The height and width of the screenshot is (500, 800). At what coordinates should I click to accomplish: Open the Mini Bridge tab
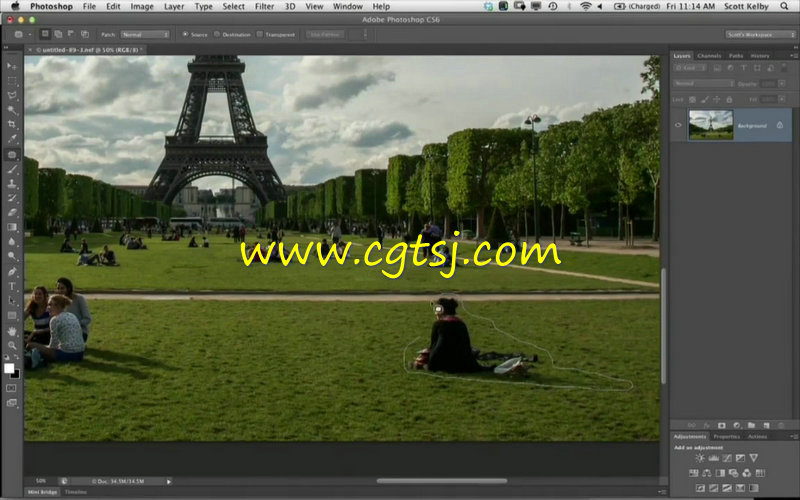click(x=42, y=492)
